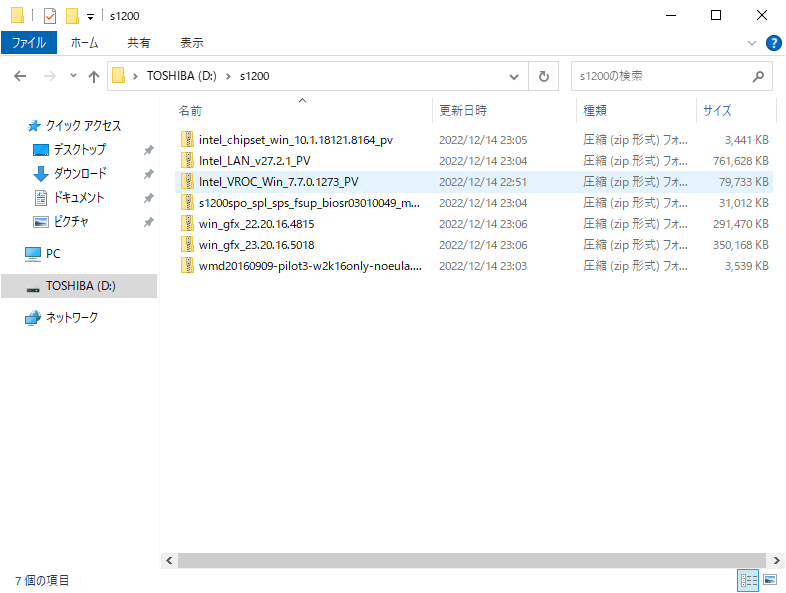Switch to details view in status bar
Viewport: 786px width, 593px height.
748,580
